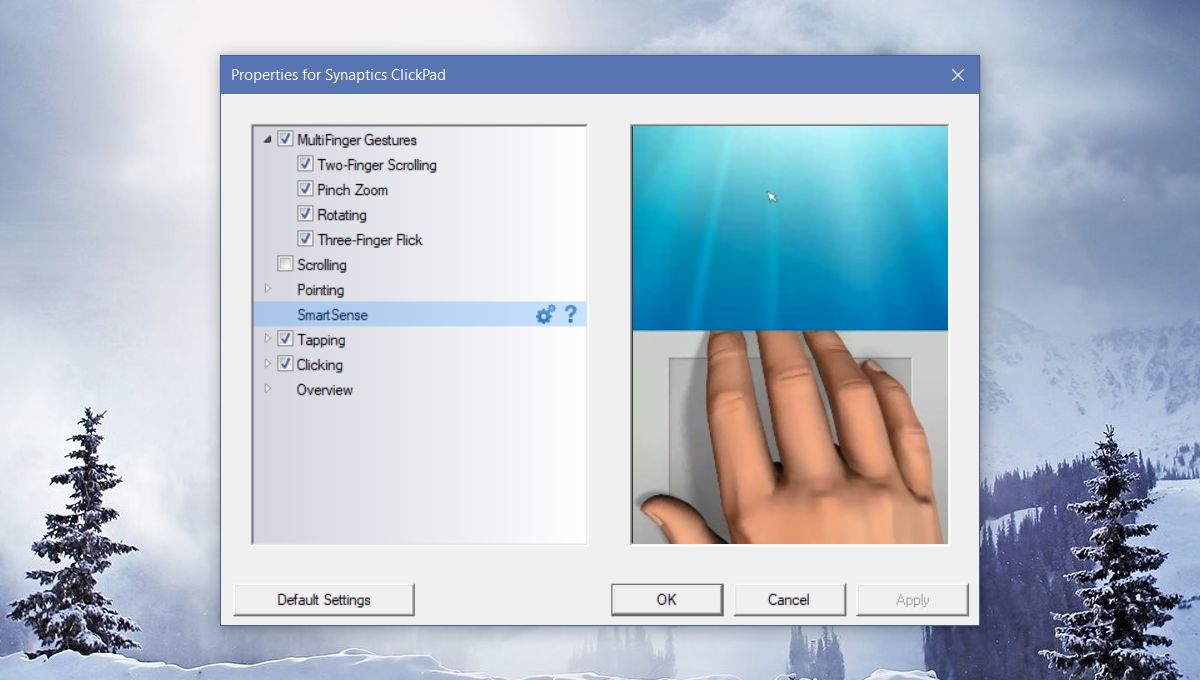Select the SmartSense tree item

pyautogui.click(x=419, y=315)
